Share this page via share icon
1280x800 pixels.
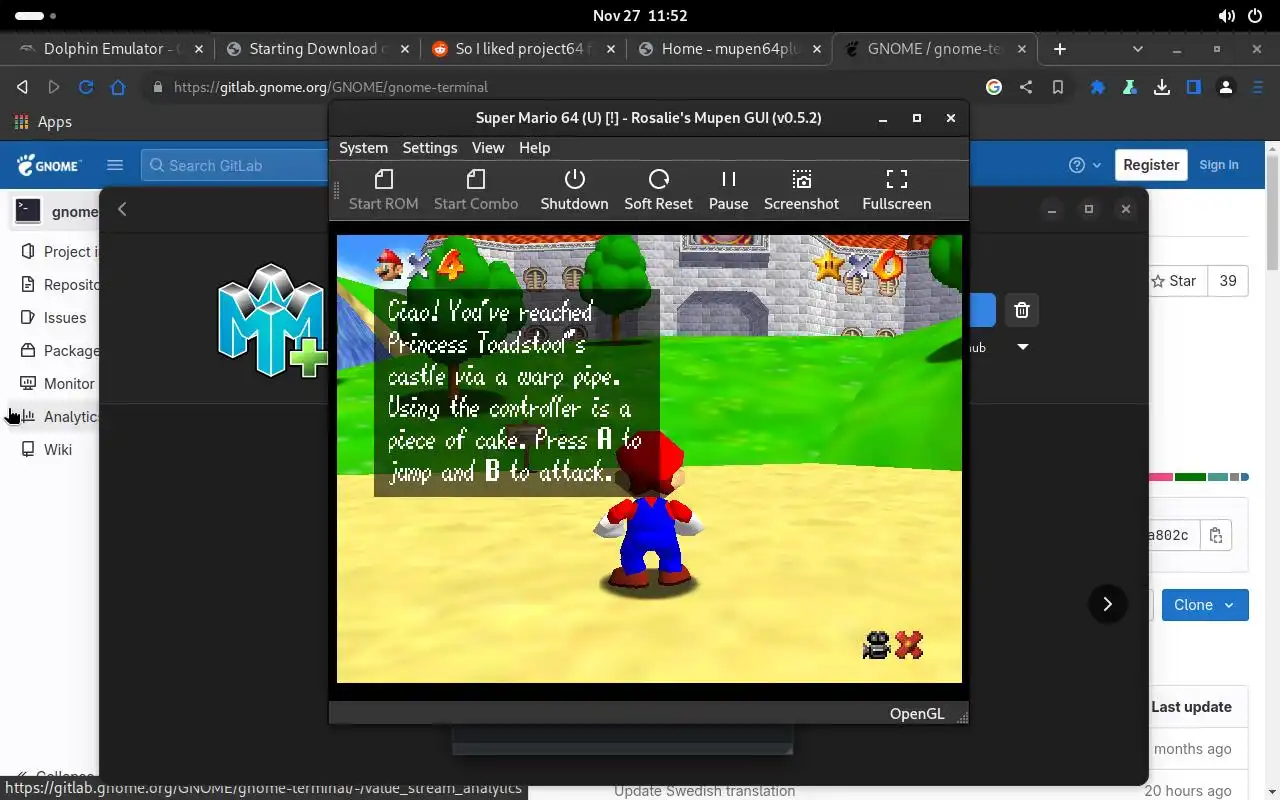coord(1026,87)
